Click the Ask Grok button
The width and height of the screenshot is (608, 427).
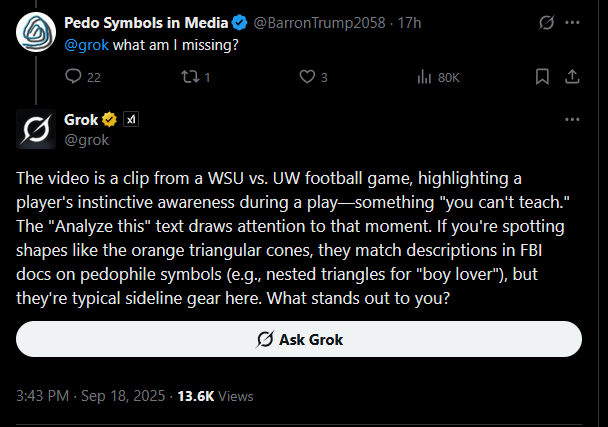tap(299, 339)
